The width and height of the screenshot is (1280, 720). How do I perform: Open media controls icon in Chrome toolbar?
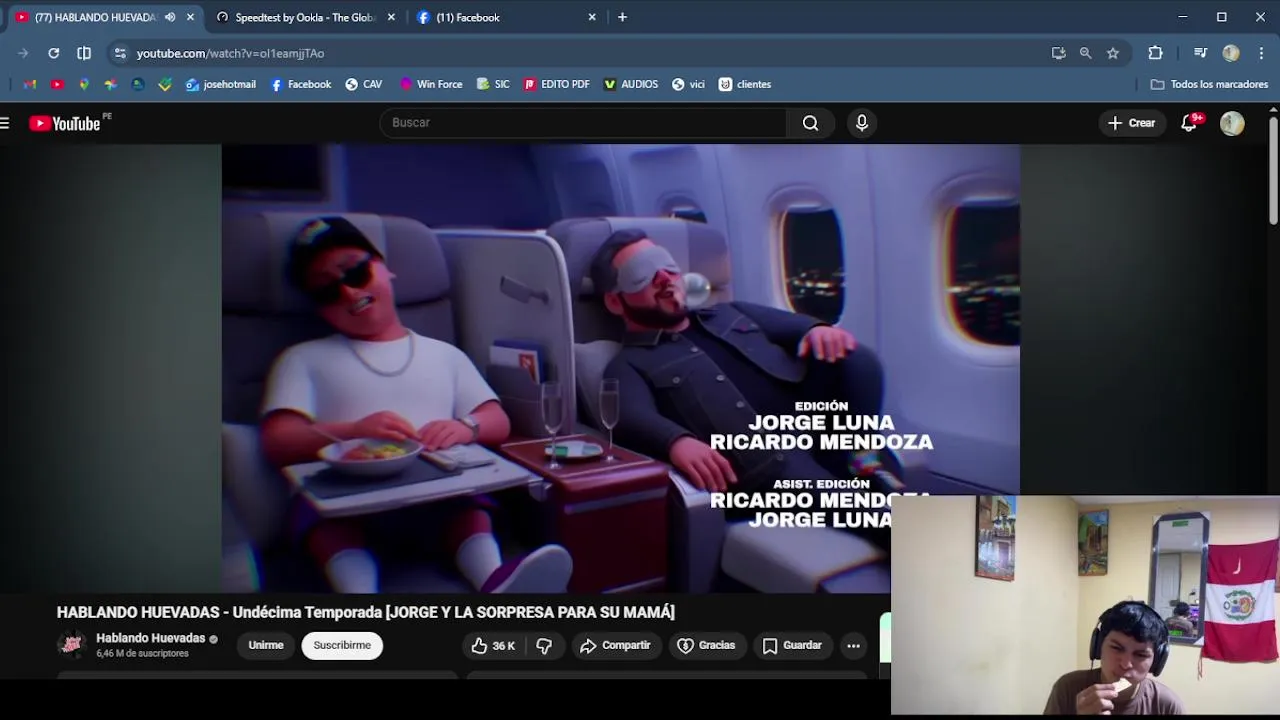1200,53
